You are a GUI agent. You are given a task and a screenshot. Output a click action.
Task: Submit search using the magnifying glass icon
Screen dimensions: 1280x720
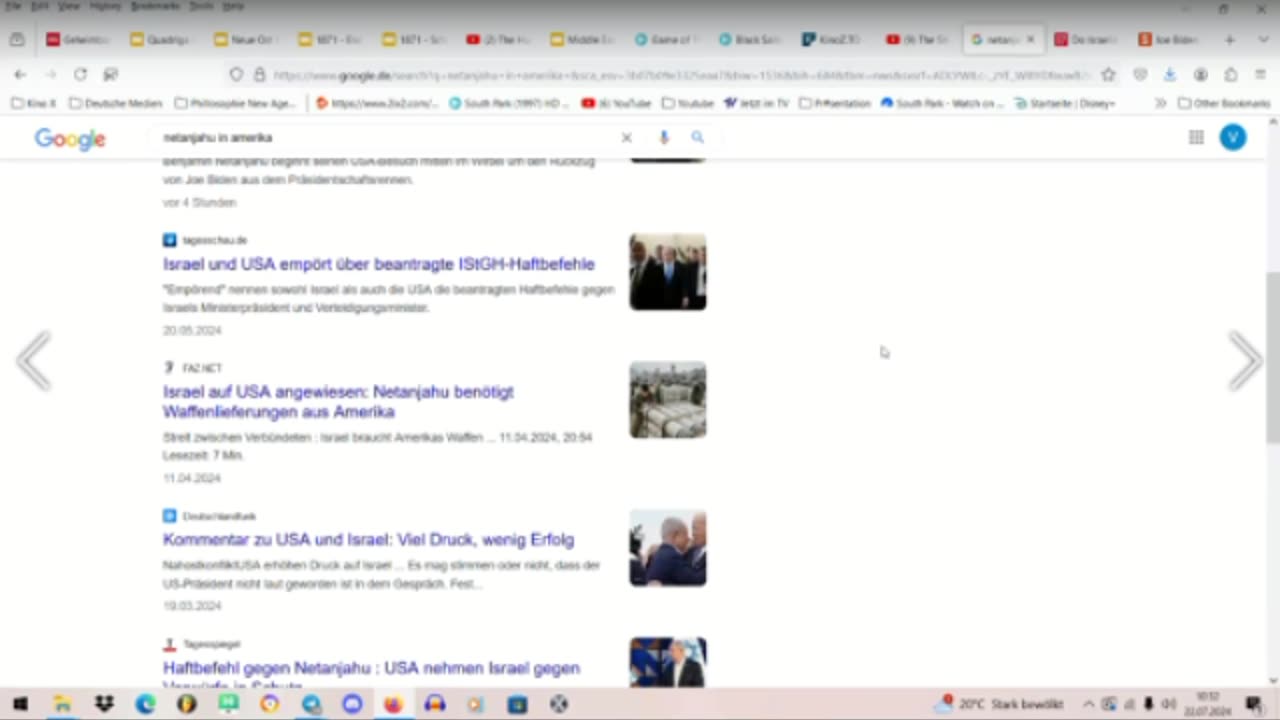click(x=697, y=138)
